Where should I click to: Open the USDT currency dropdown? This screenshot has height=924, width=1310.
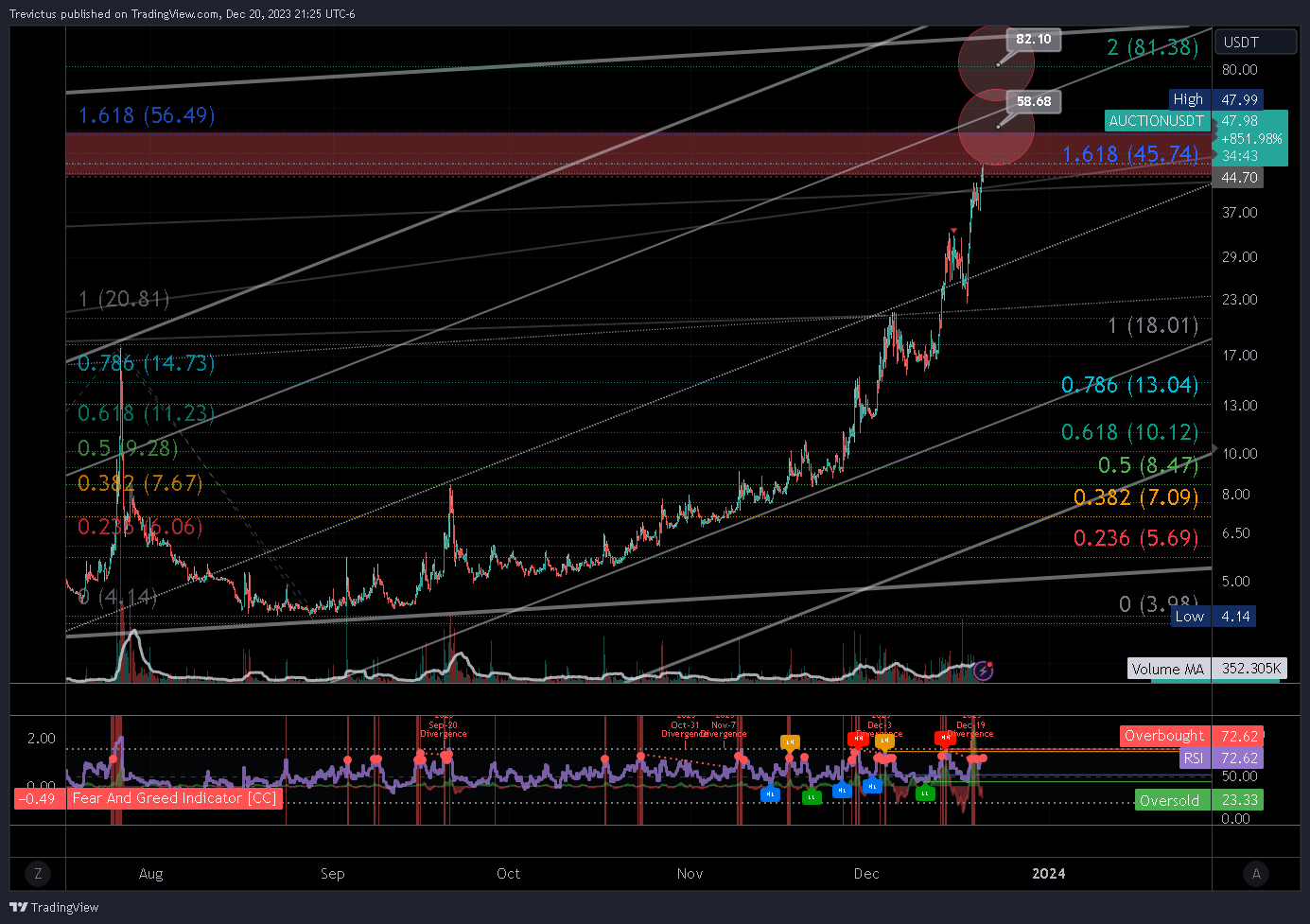tap(1255, 42)
